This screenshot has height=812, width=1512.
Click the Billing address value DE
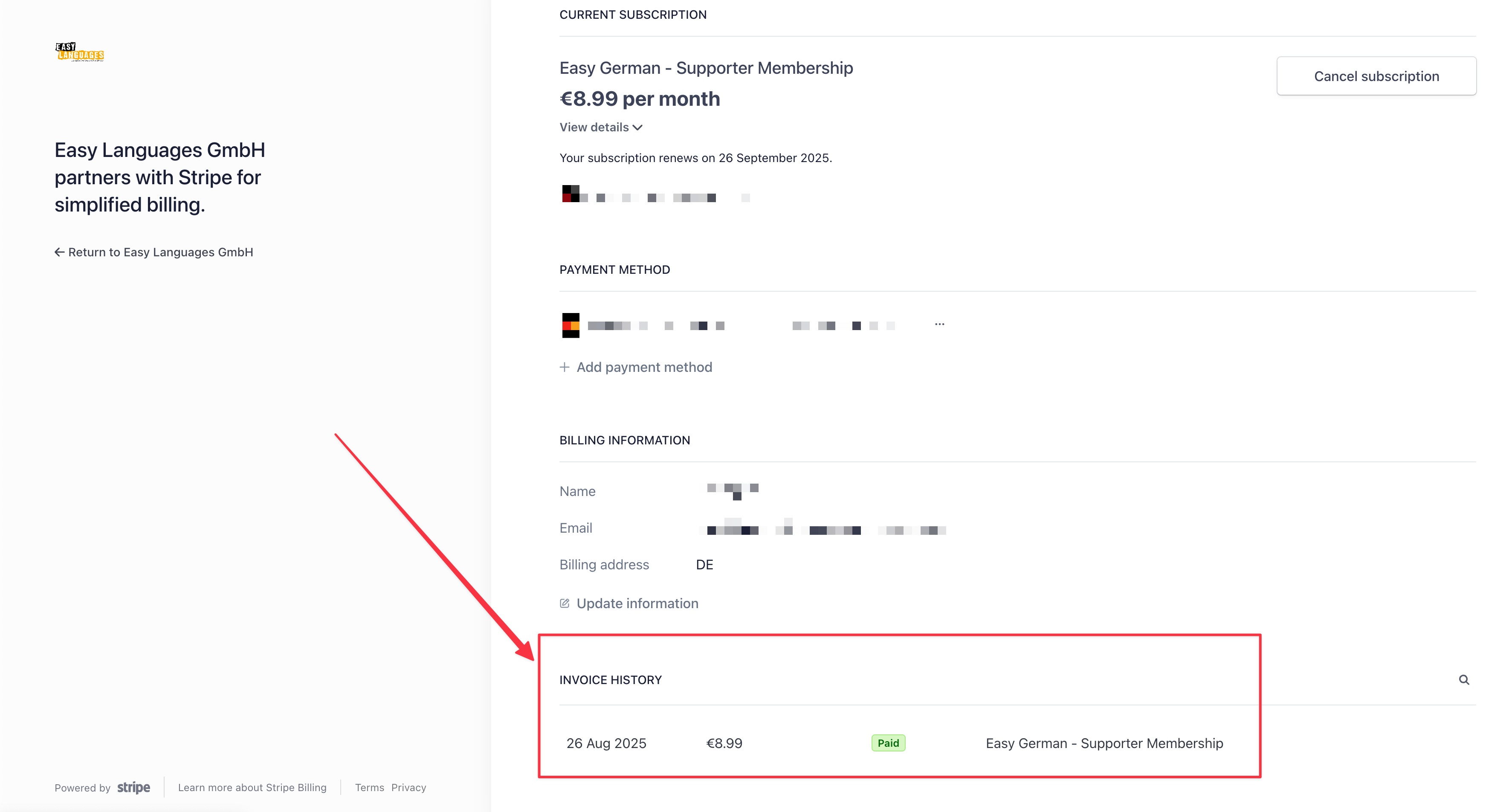pyautogui.click(x=704, y=565)
